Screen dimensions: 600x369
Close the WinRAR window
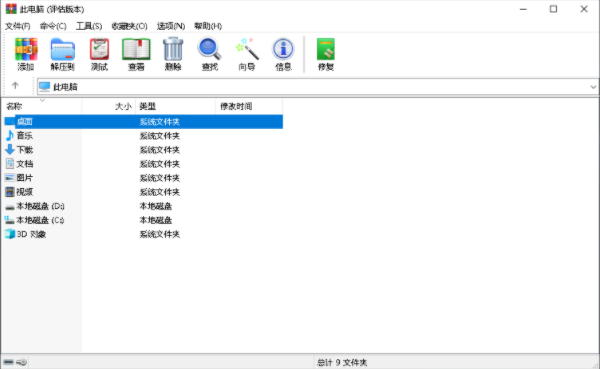[x=584, y=9]
